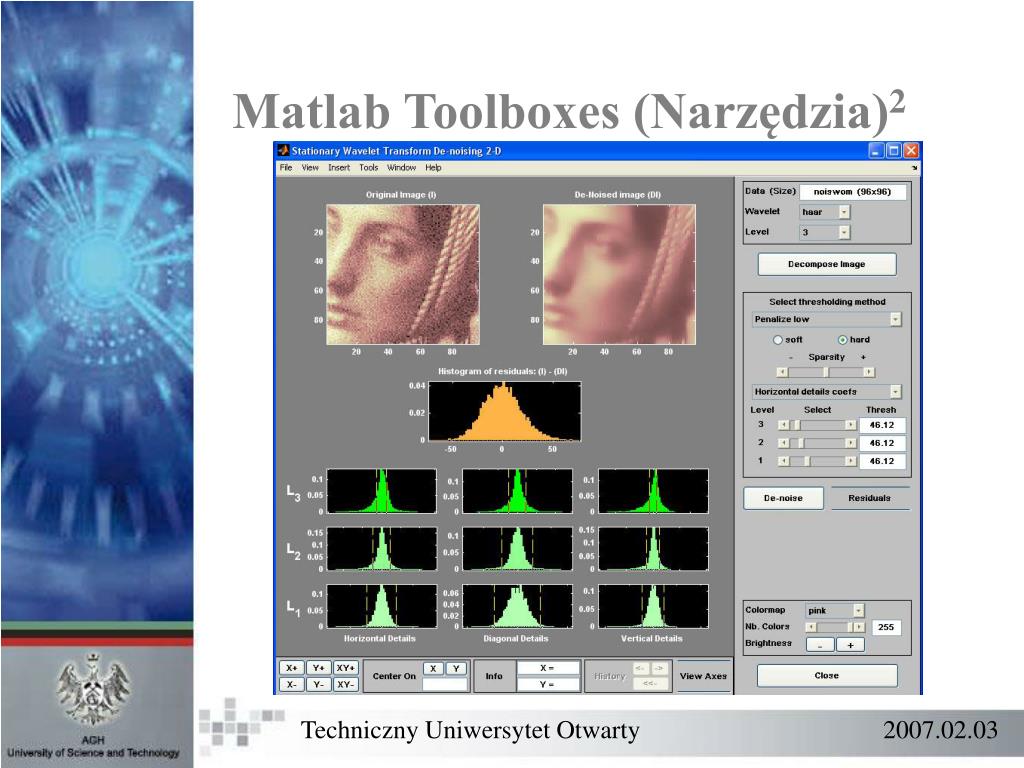Open the Window menu
This screenshot has width=1024, height=768.
[402, 168]
